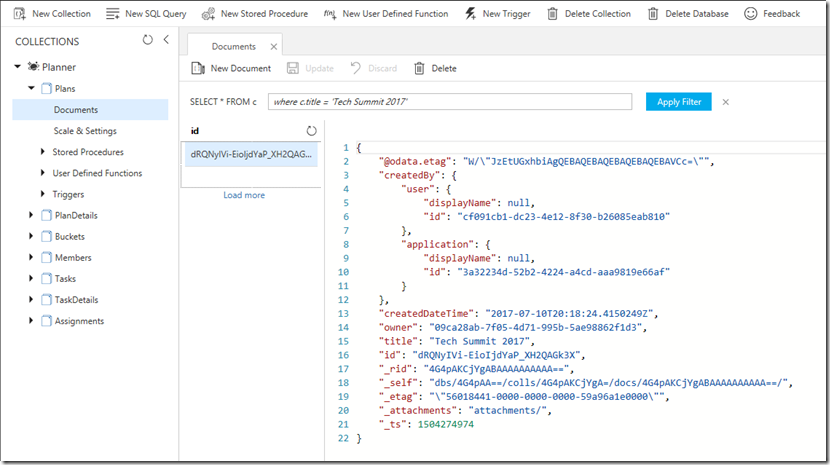Refresh the Collections pane
830x465 pixels.
(148, 40)
